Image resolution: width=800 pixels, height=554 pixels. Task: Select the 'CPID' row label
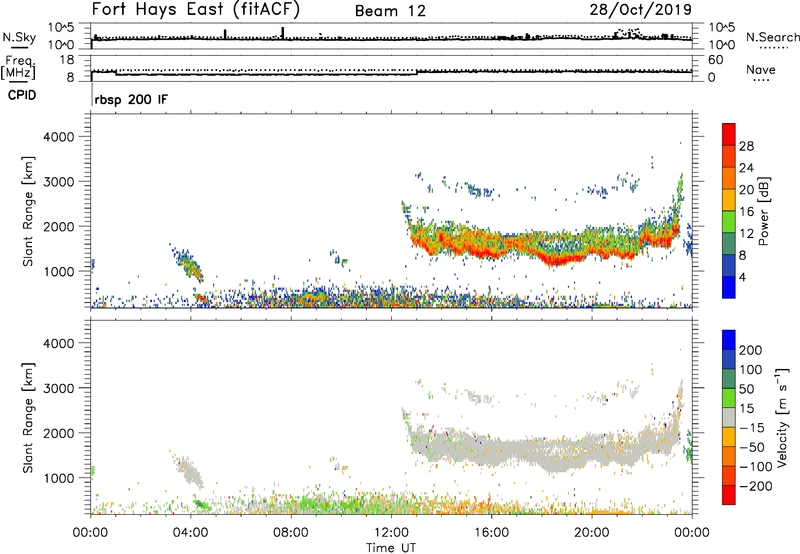[22, 95]
